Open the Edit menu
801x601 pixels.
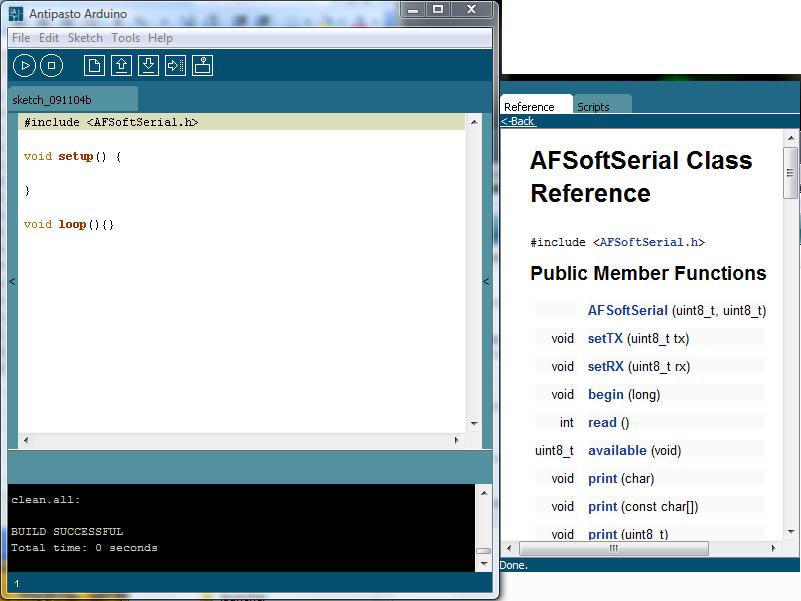(x=49, y=38)
